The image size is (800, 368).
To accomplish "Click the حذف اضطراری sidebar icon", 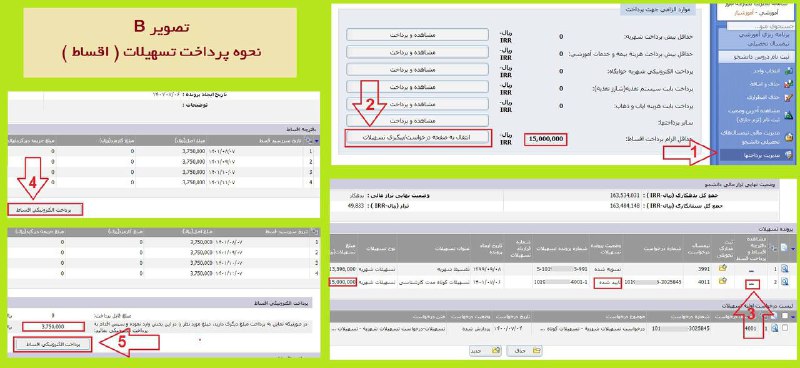I will (x=789, y=97).
